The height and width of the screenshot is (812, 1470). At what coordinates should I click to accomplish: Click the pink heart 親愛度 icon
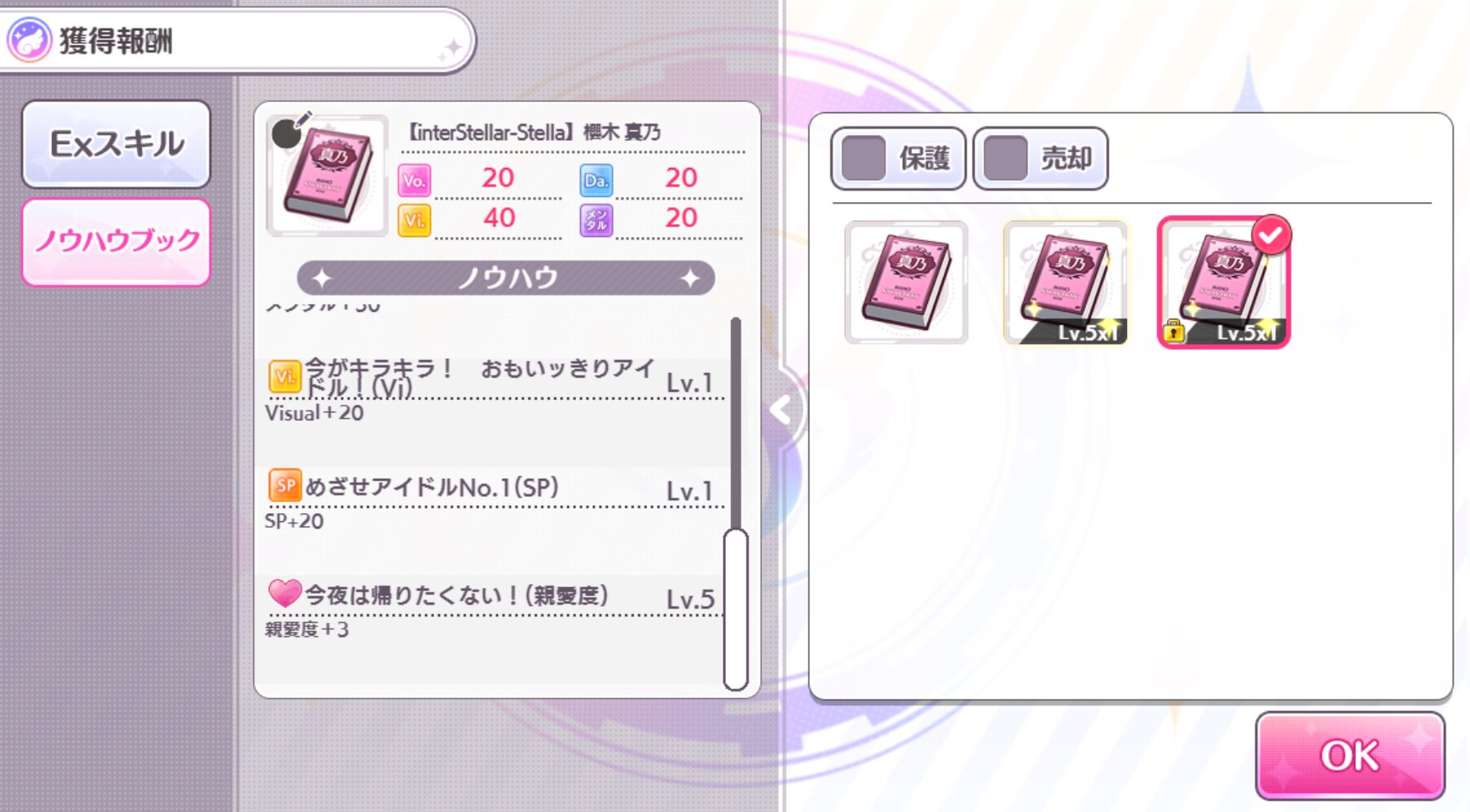pyautogui.click(x=285, y=593)
